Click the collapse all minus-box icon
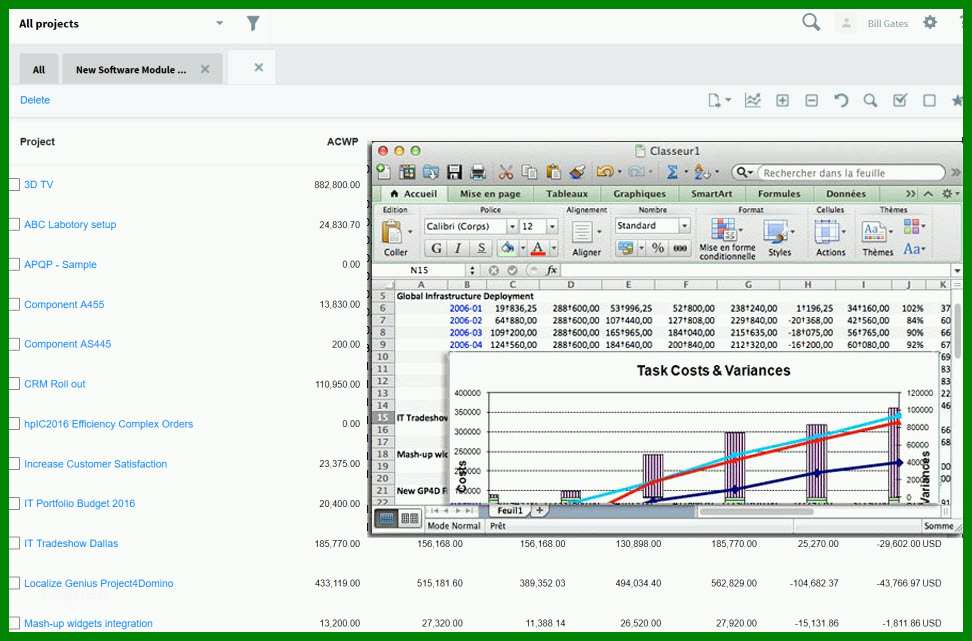972x641 pixels. [x=811, y=100]
